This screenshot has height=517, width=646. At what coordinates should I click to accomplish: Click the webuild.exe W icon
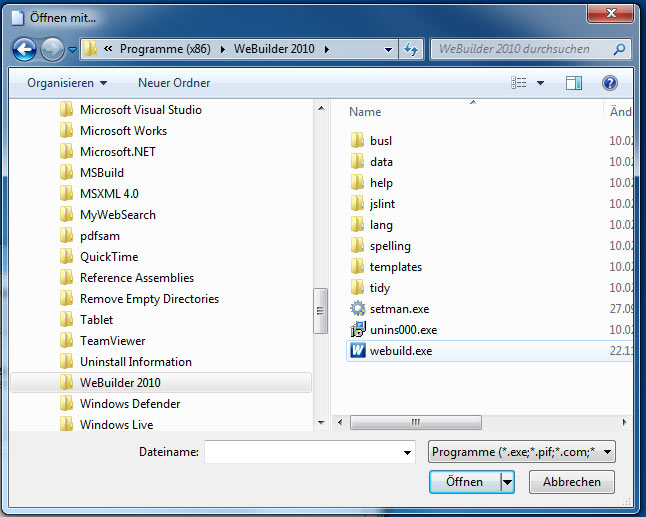358,351
